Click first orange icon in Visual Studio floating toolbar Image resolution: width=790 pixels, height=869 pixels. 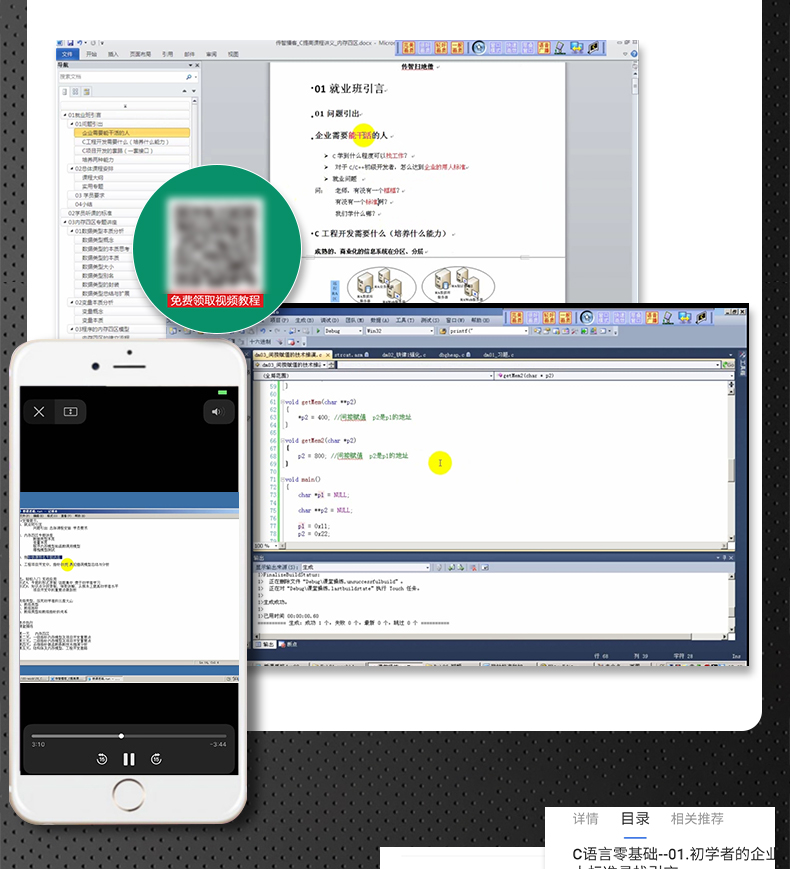click(x=517, y=318)
